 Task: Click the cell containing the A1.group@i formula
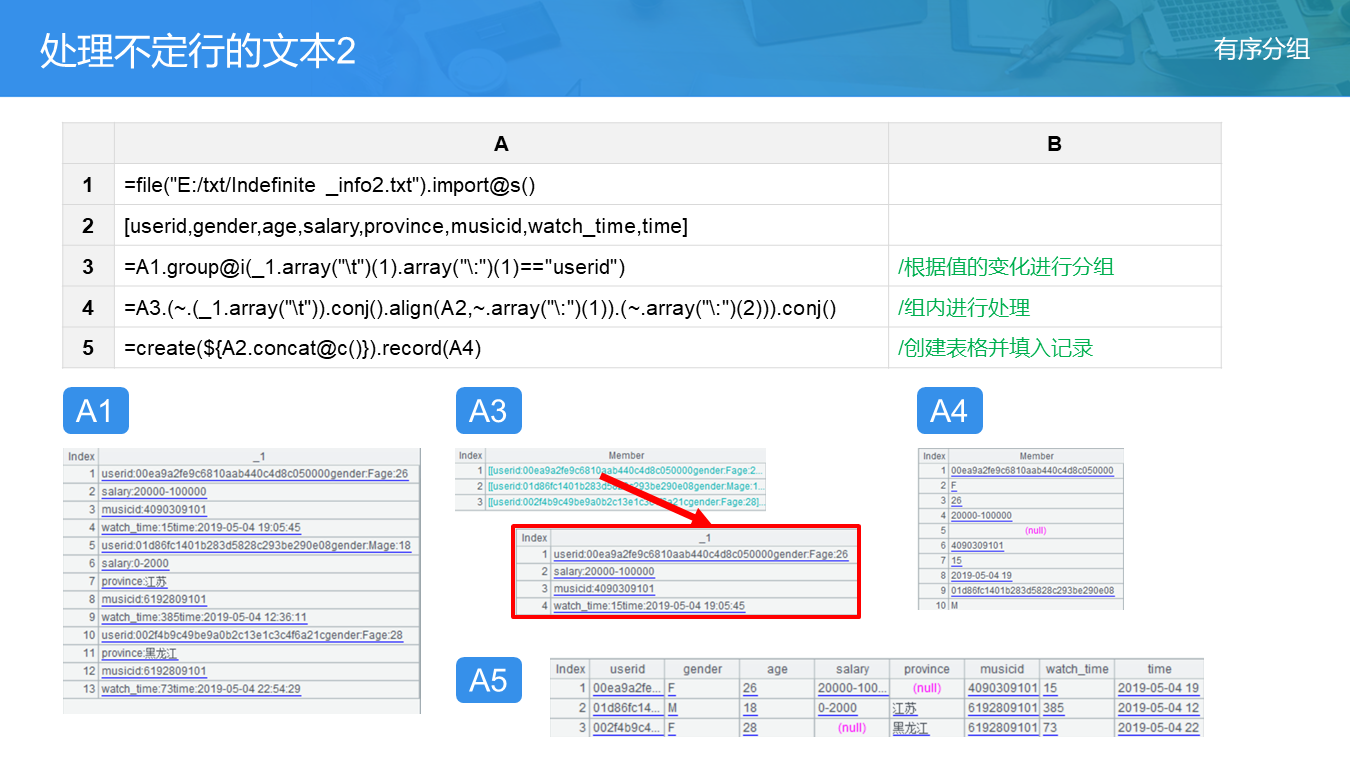pyautogui.click(x=375, y=267)
